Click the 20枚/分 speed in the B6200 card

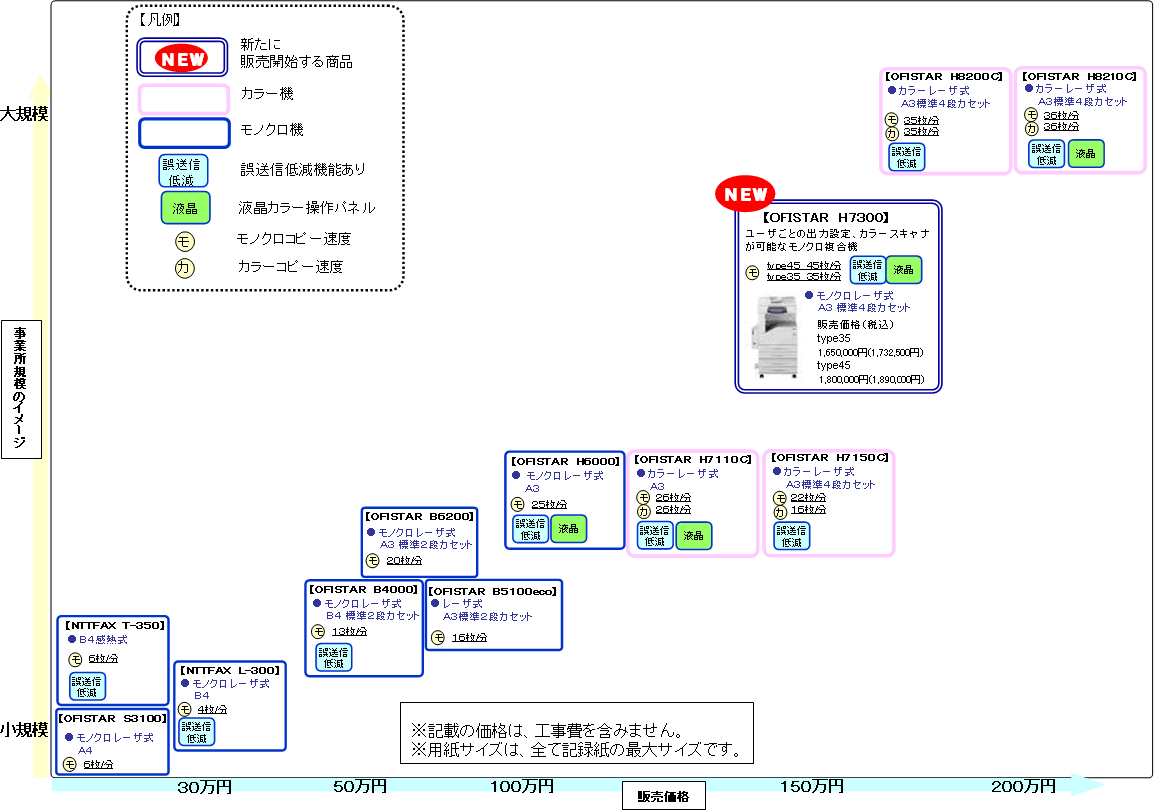pyautogui.click(x=404, y=561)
